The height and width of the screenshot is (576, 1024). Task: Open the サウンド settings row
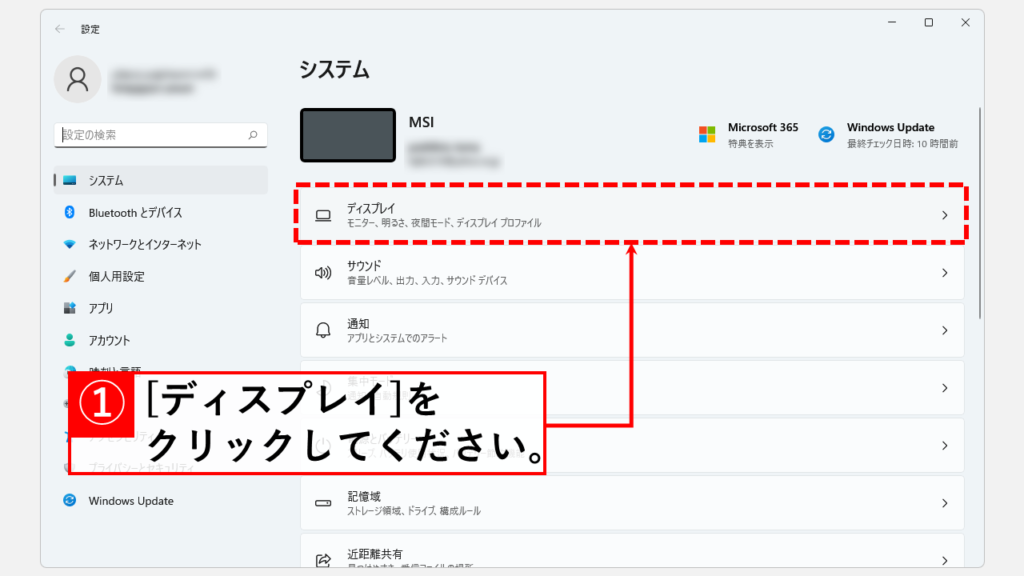632,272
